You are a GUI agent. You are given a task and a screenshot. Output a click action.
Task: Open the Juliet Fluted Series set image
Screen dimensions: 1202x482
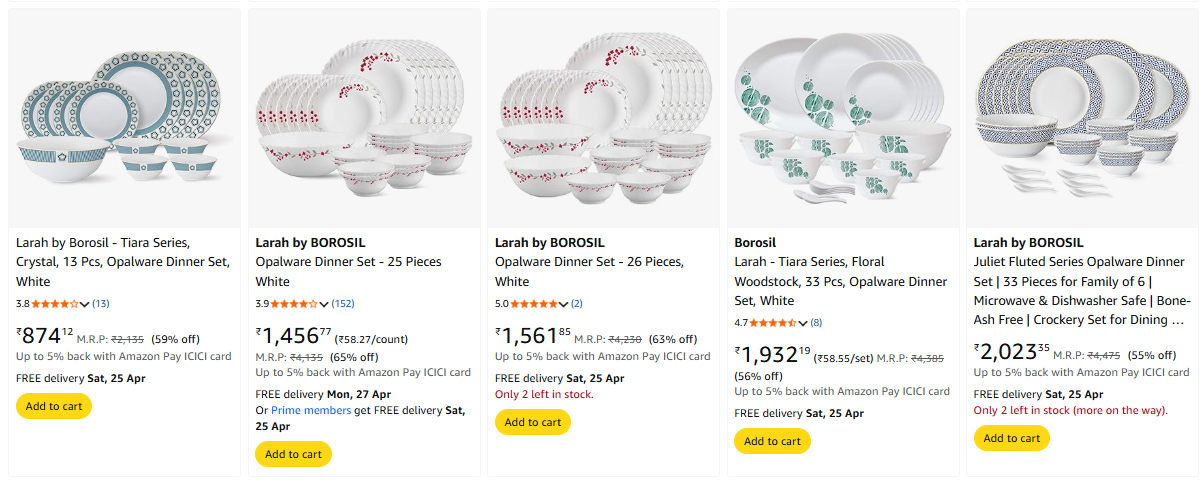(x=1082, y=118)
